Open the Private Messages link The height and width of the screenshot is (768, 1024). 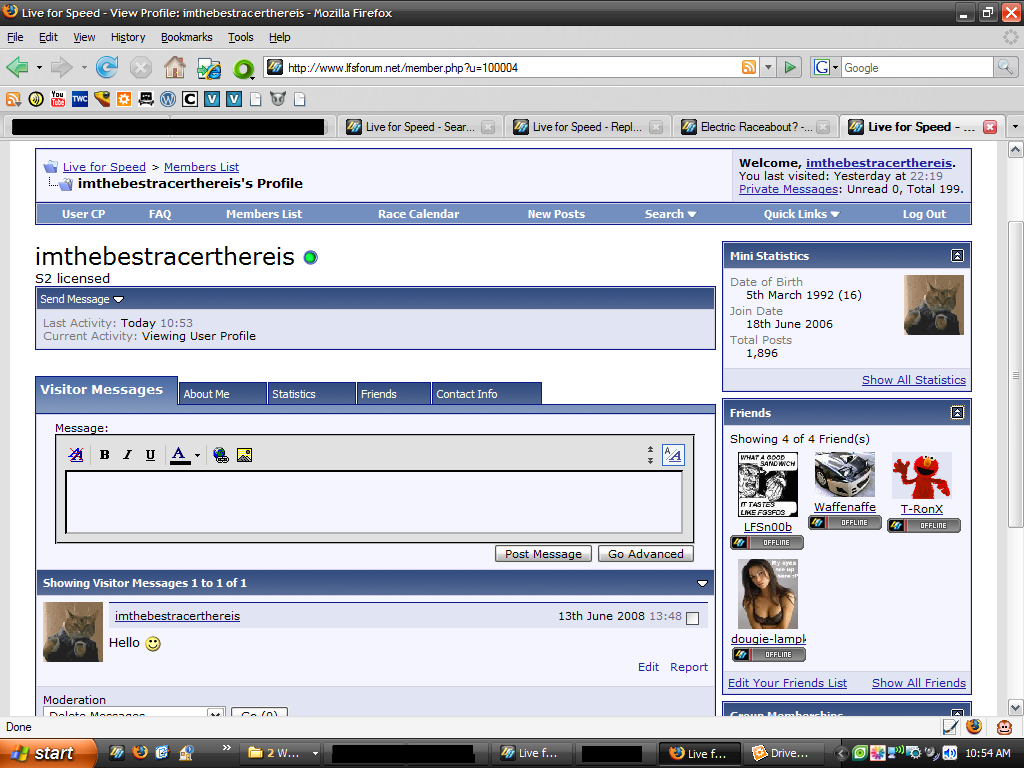pos(788,189)
